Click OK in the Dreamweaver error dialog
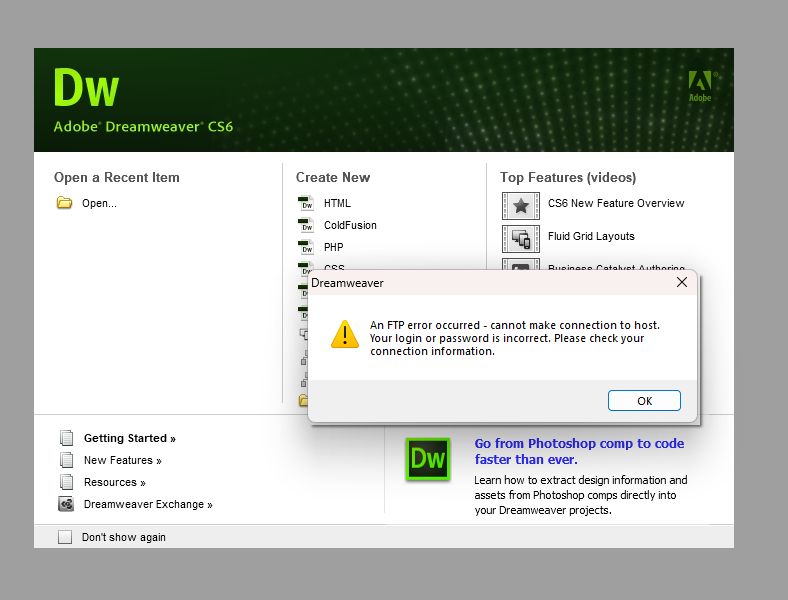The width and height of the screenshot is (788, 600). [x=644, y=401]
